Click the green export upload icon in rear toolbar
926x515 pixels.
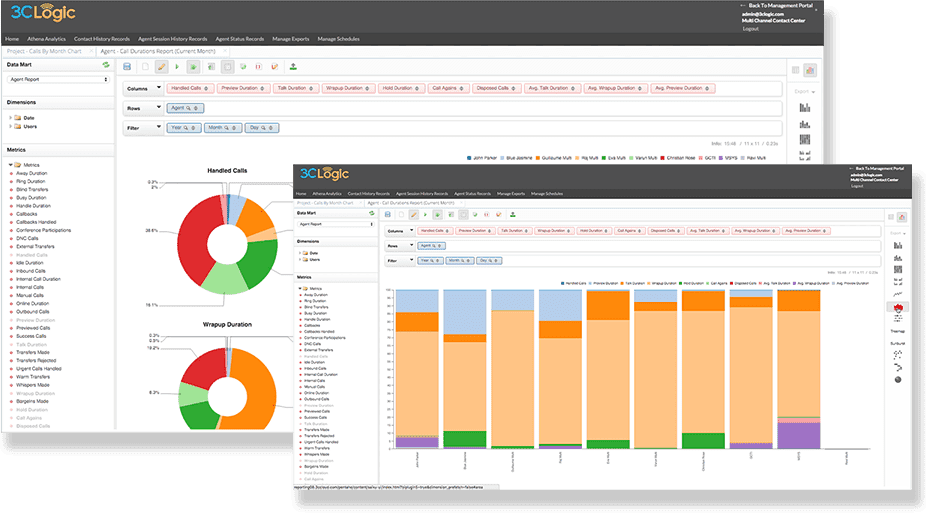pos(293,67)
